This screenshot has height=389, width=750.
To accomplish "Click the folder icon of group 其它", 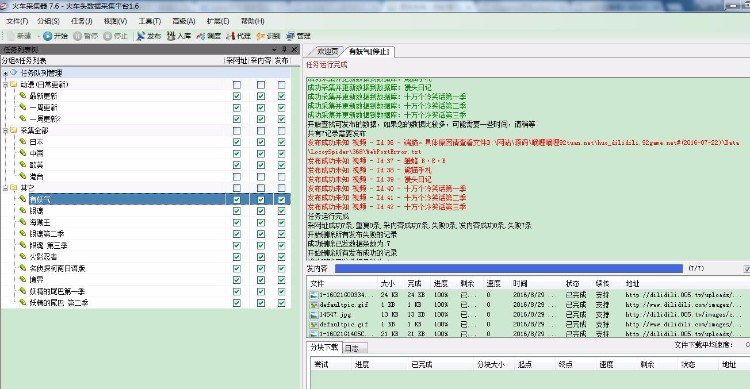I will coord(13,188).
